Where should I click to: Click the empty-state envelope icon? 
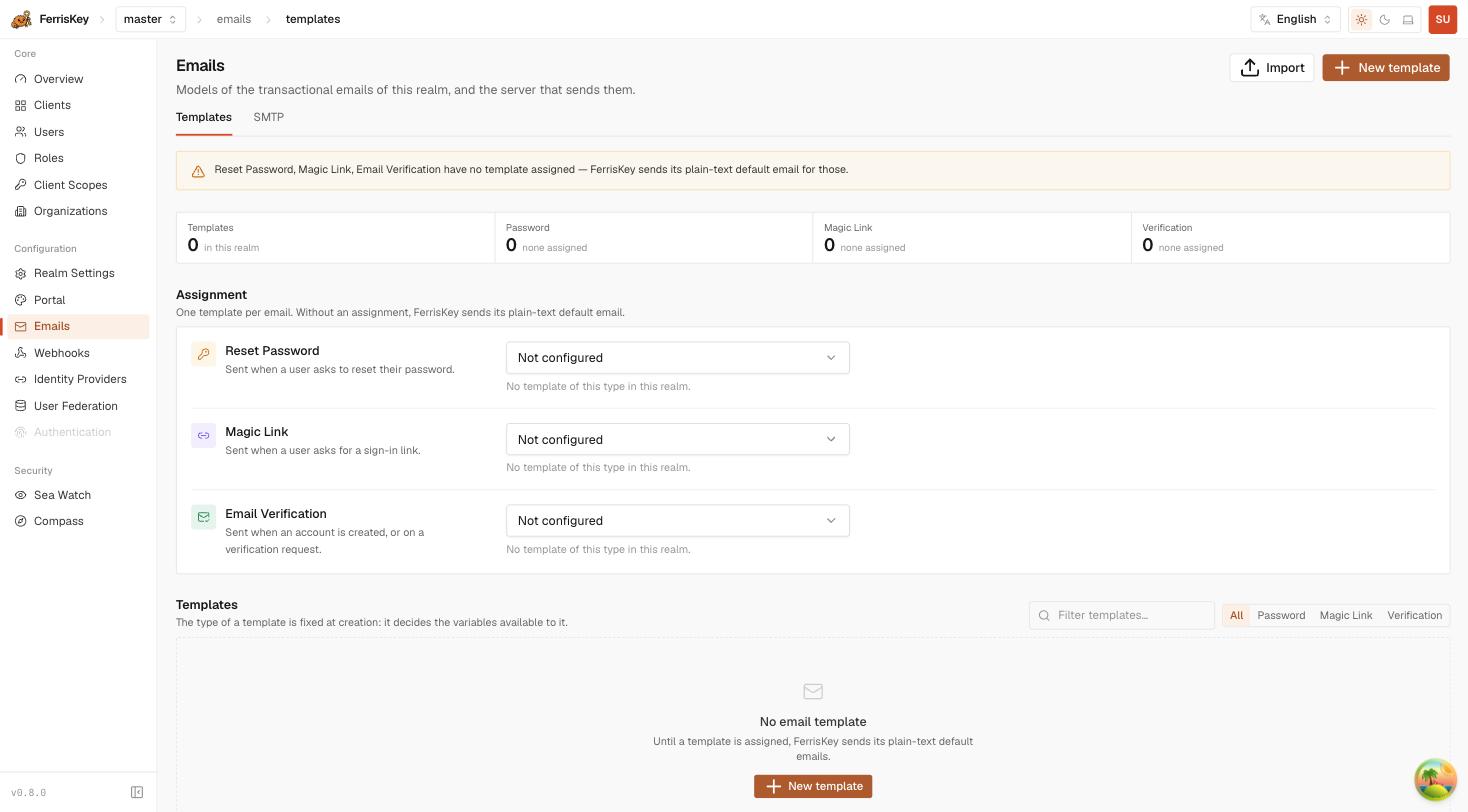[x=813, y=691]
